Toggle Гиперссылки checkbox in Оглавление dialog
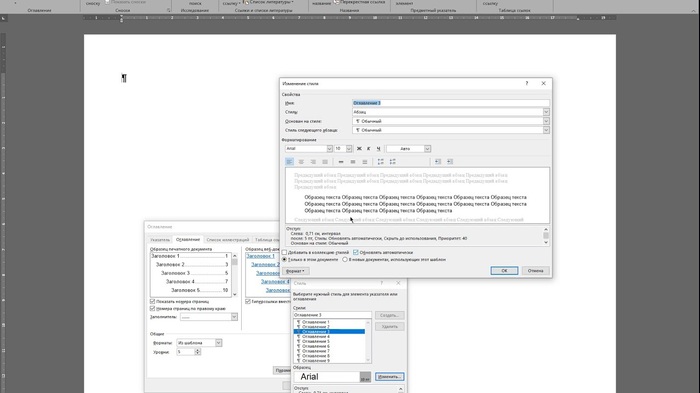Image resolution: width=700 pixels, height=393 pixels. click(248, 301)
